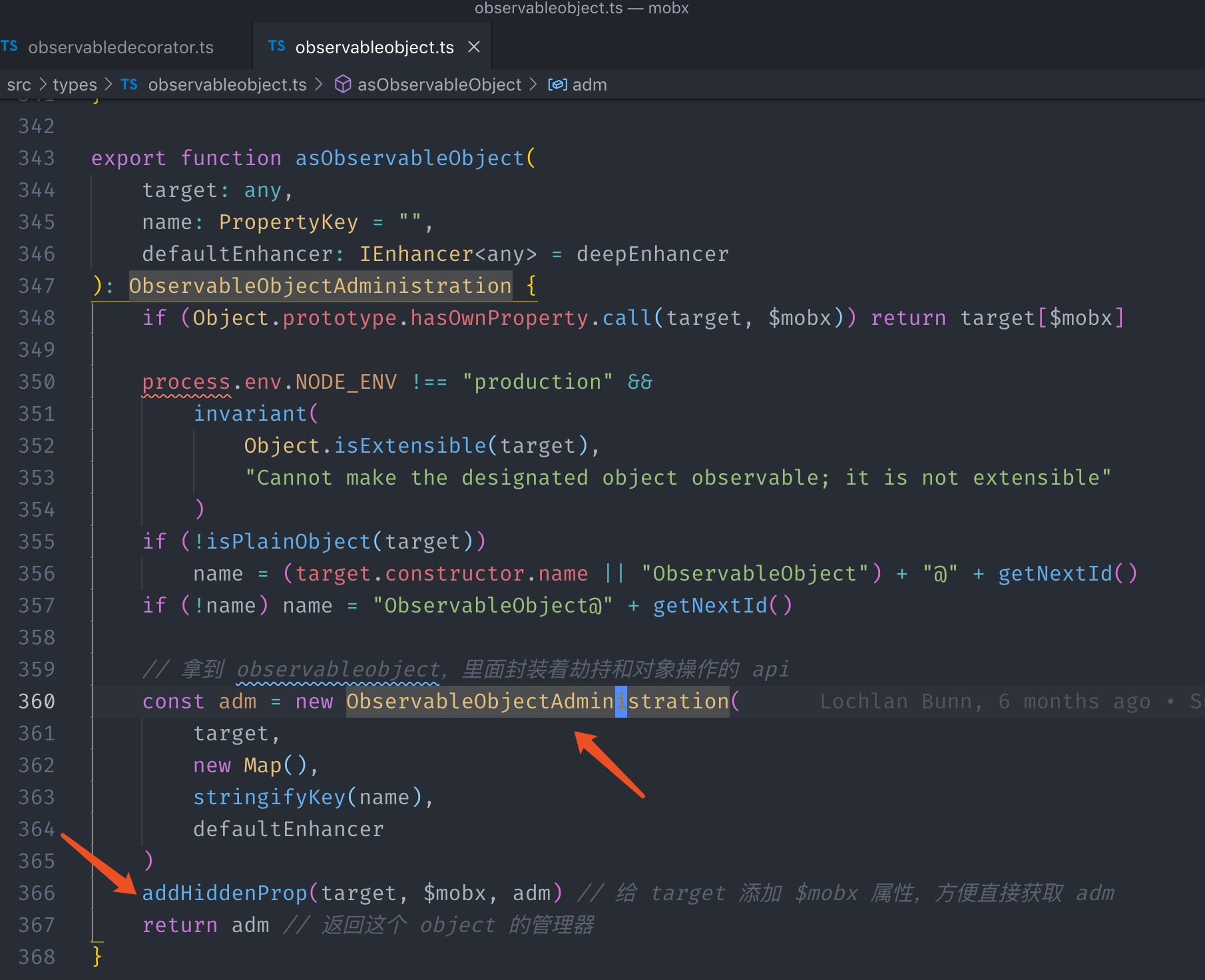The width and height of the screenshot is (1205, 980).
Task: Click deepEnhancer default value on line 346
Action: click(x=652, y=254)
